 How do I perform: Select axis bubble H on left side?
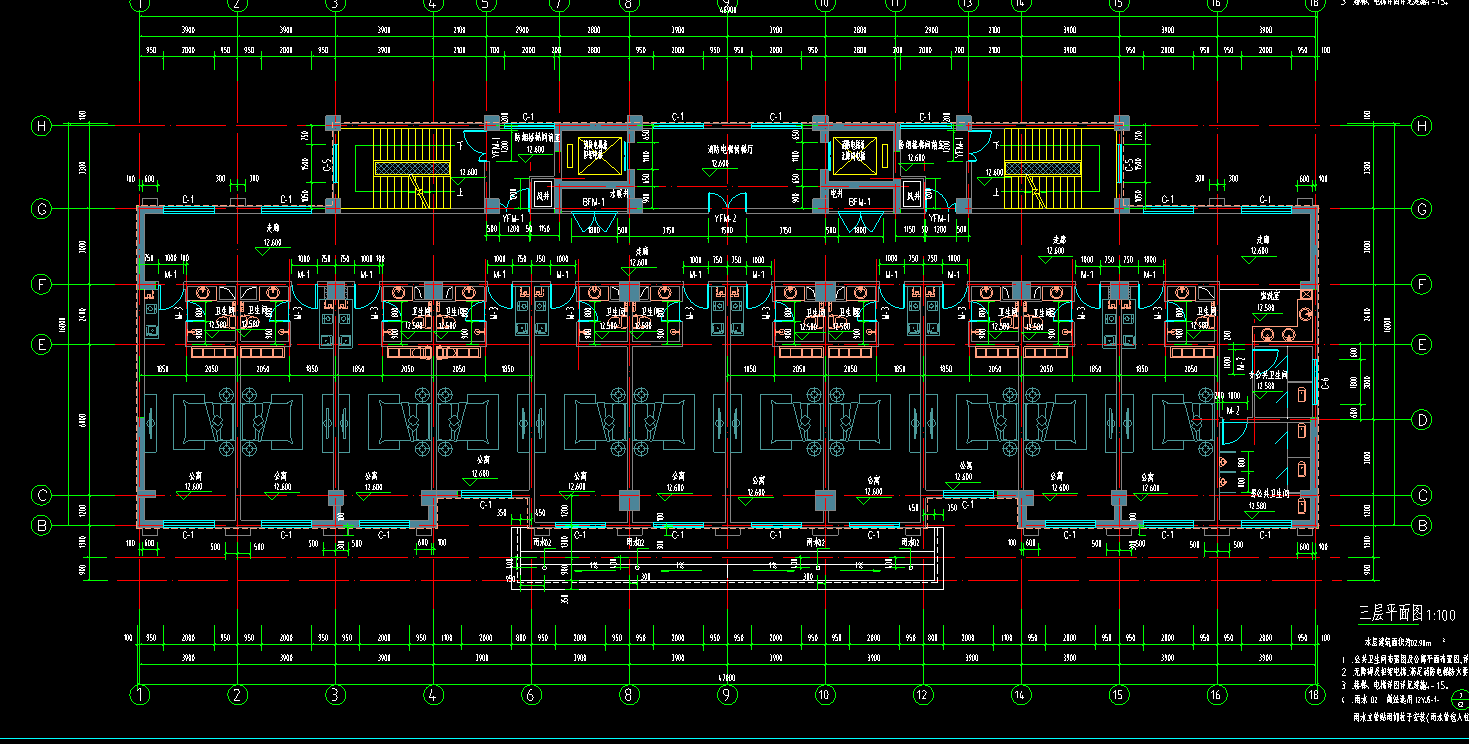[x=42, y=126]
